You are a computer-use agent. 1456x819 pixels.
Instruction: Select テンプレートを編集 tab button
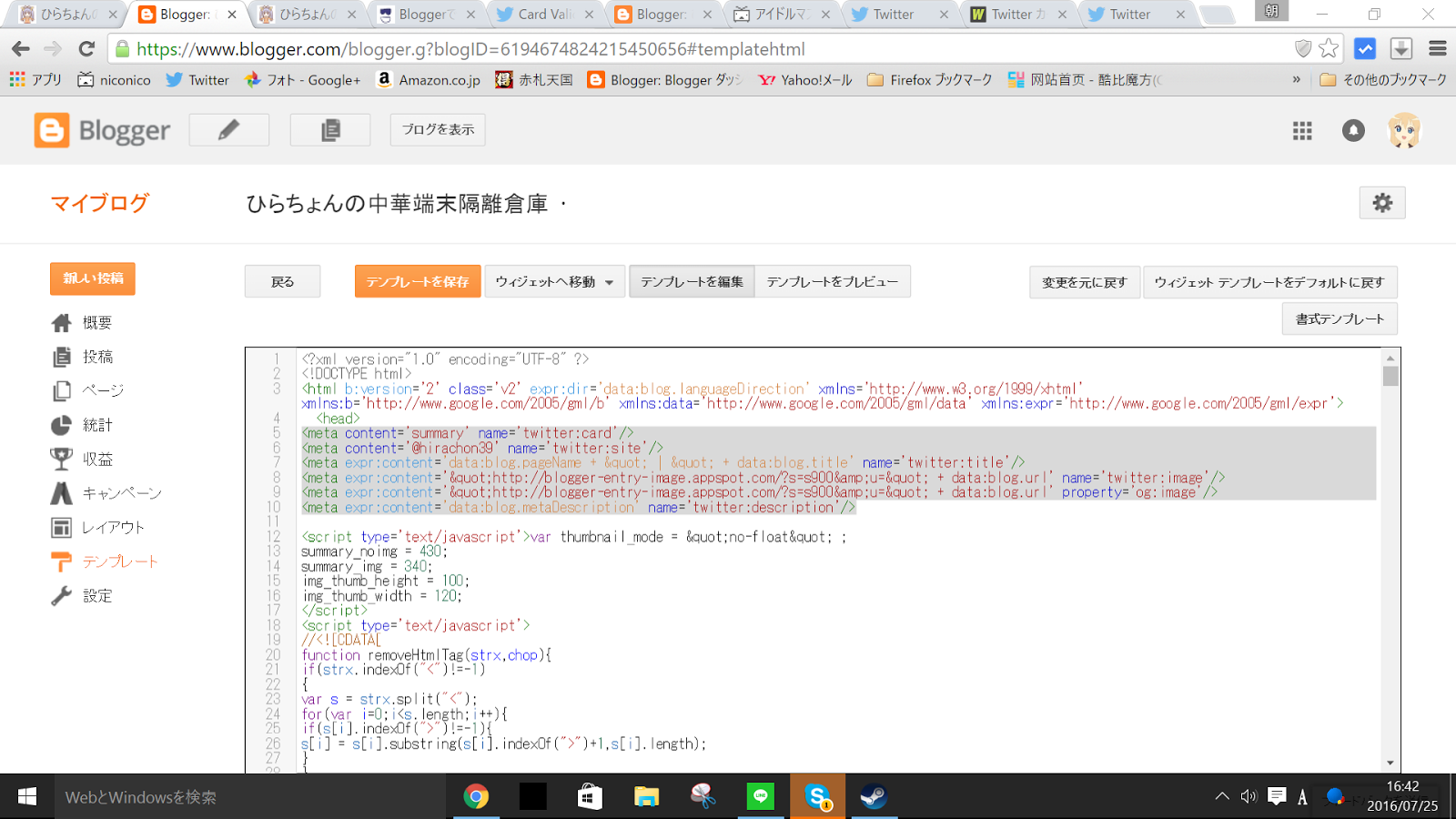point(692,282)
